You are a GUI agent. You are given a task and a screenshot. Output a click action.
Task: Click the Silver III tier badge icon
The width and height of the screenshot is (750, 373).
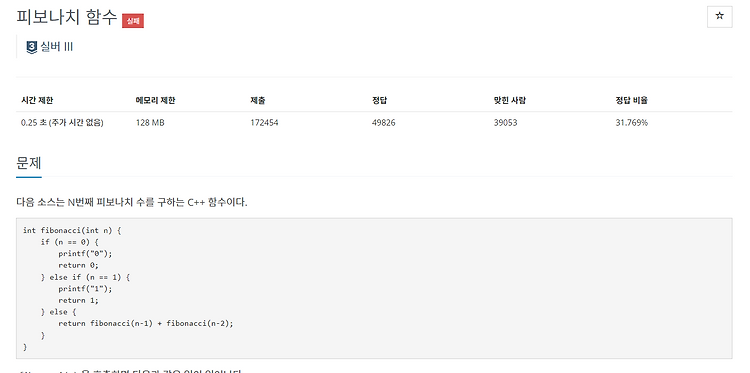click(32, 47)
